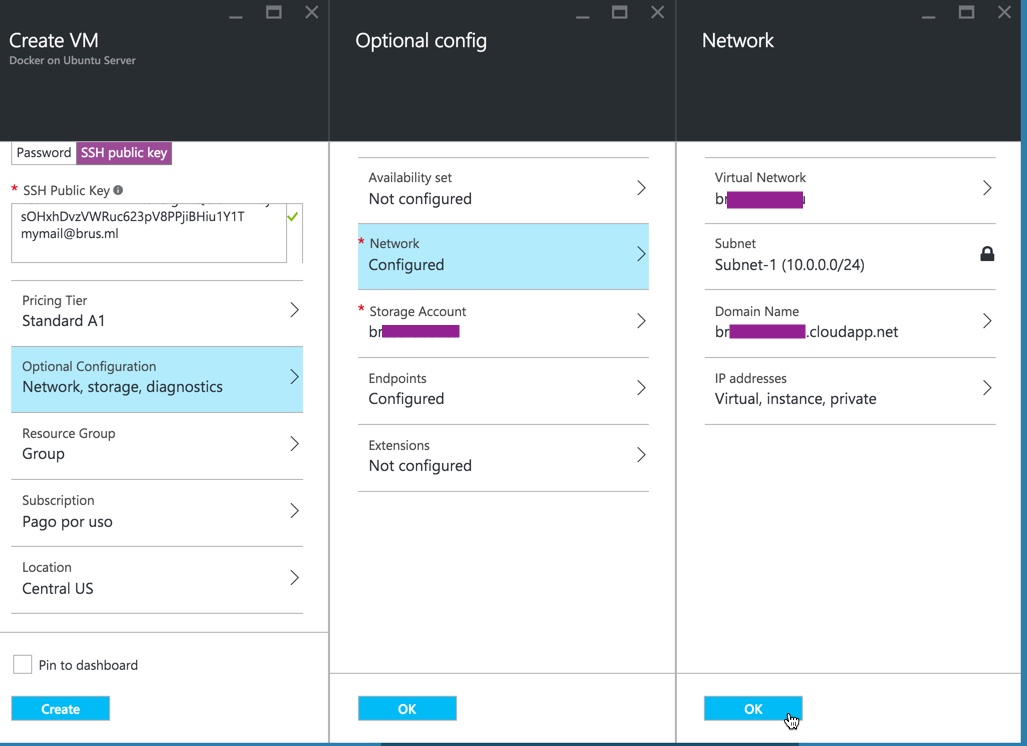
Task: Open the Endpoints configuration item
Action: click(503, 389)
